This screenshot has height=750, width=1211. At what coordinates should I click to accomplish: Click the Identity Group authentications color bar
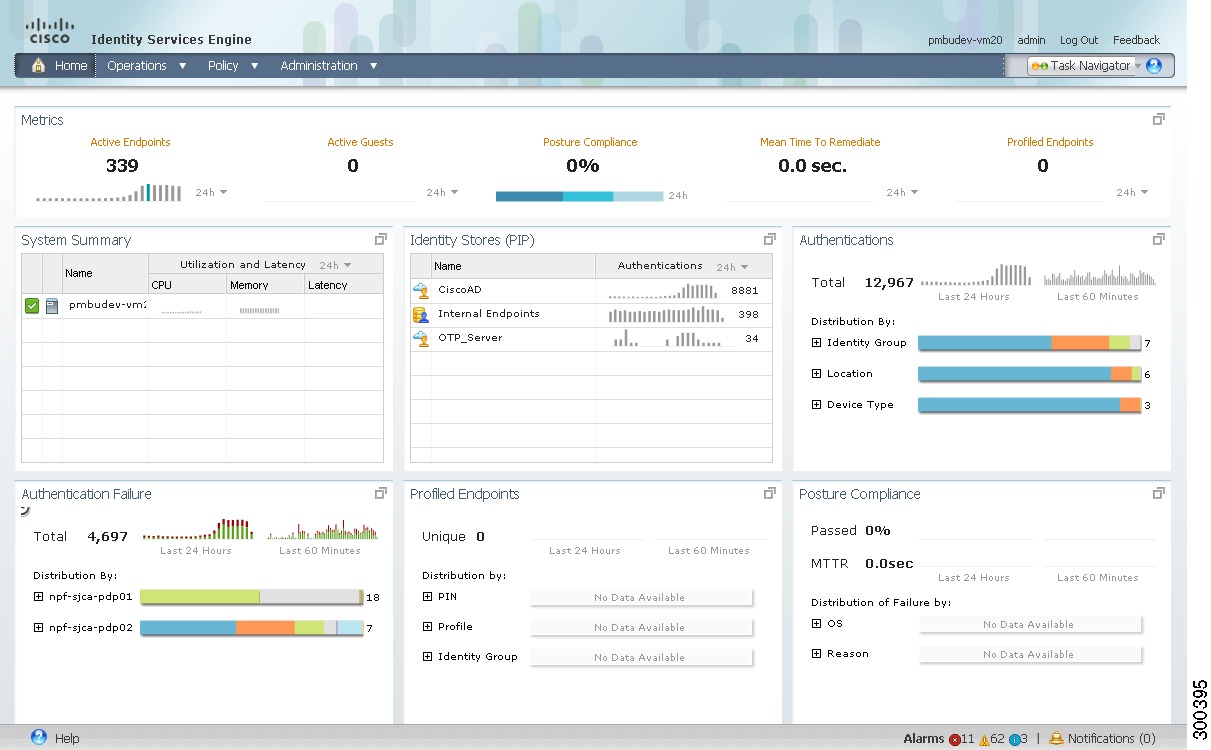[x=1029, y=343]
